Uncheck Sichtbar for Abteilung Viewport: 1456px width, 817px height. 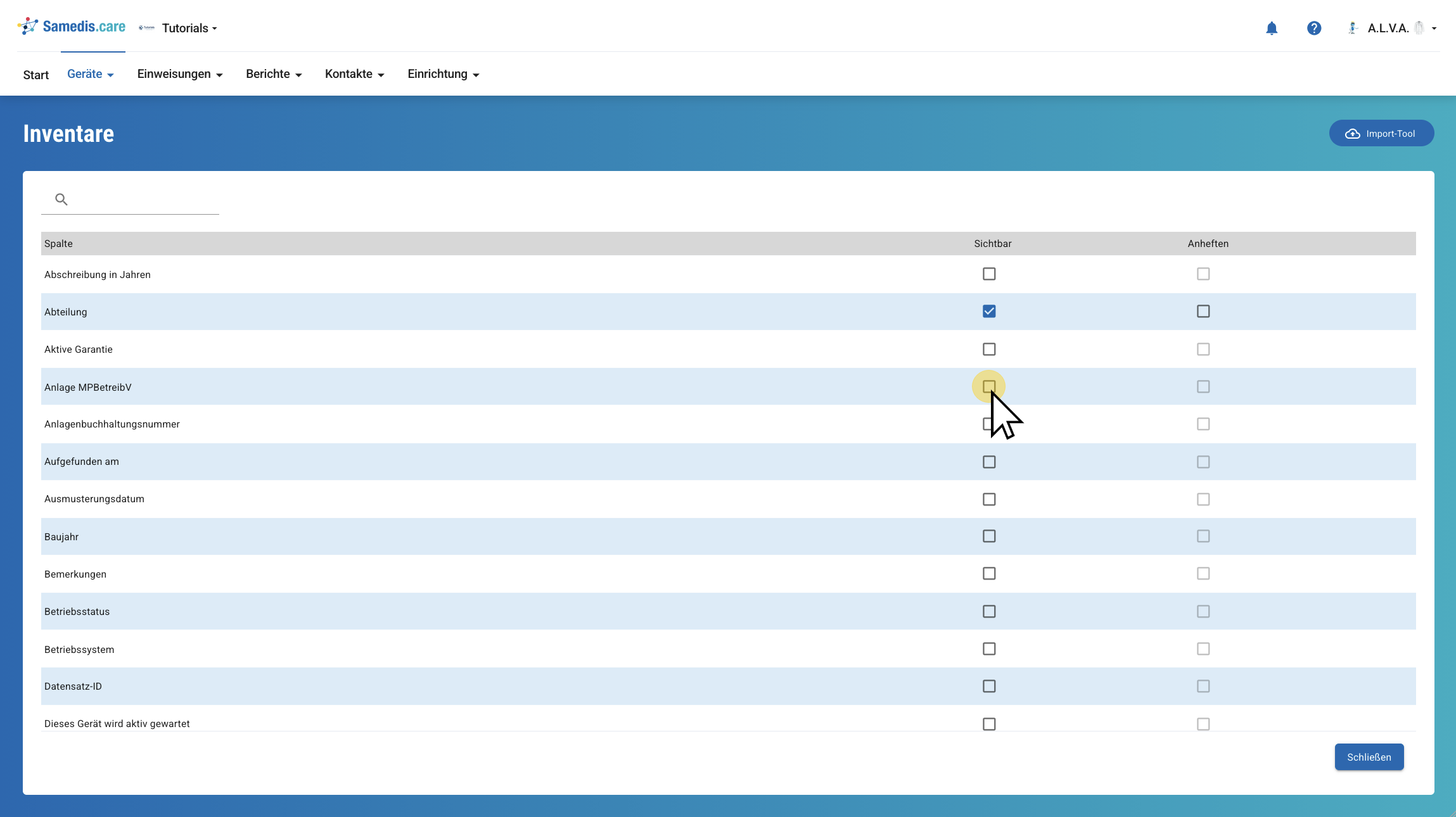tap(988, 311)
